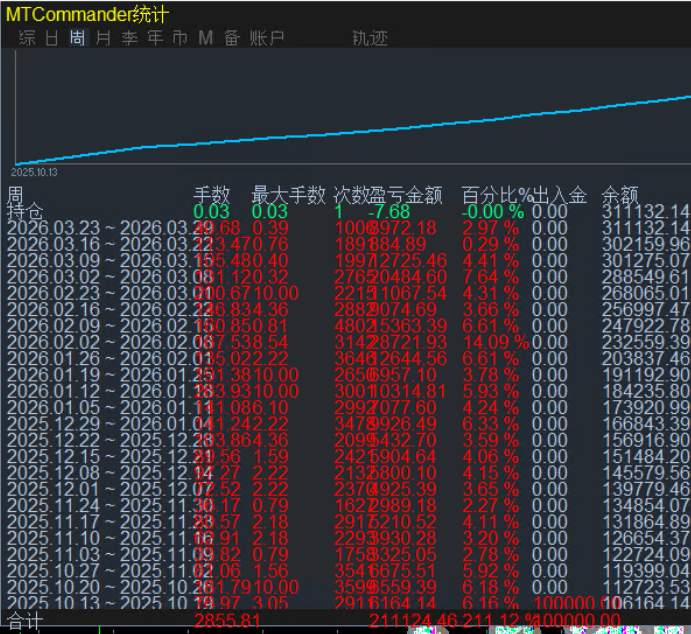Click the 2.78 % percentage cell
Viewport: 691px width, 634px height.
(x=490, y=554)
